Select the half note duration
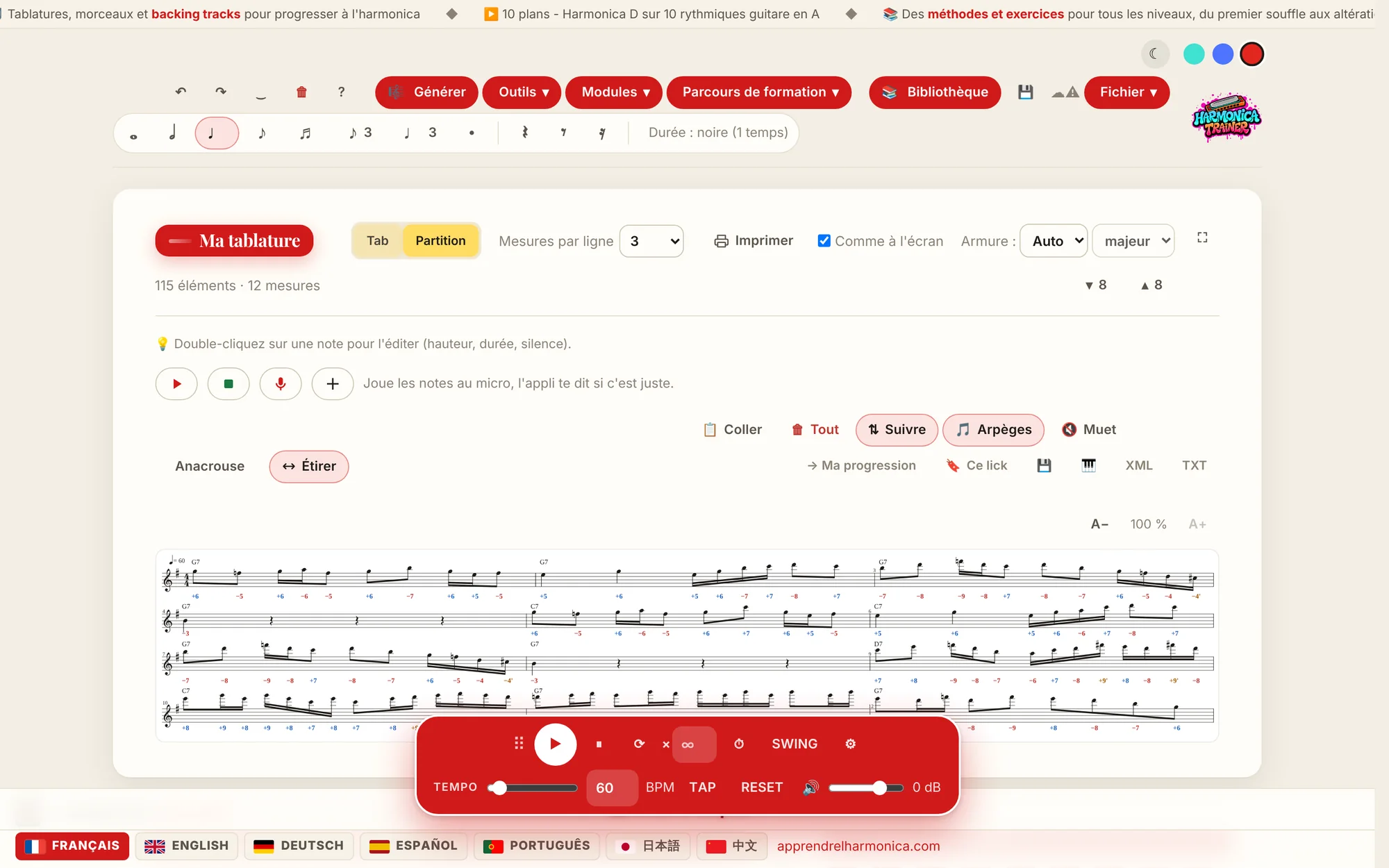Image resolution: width=1389 pixels, height=868 pixels. (173, 133)
